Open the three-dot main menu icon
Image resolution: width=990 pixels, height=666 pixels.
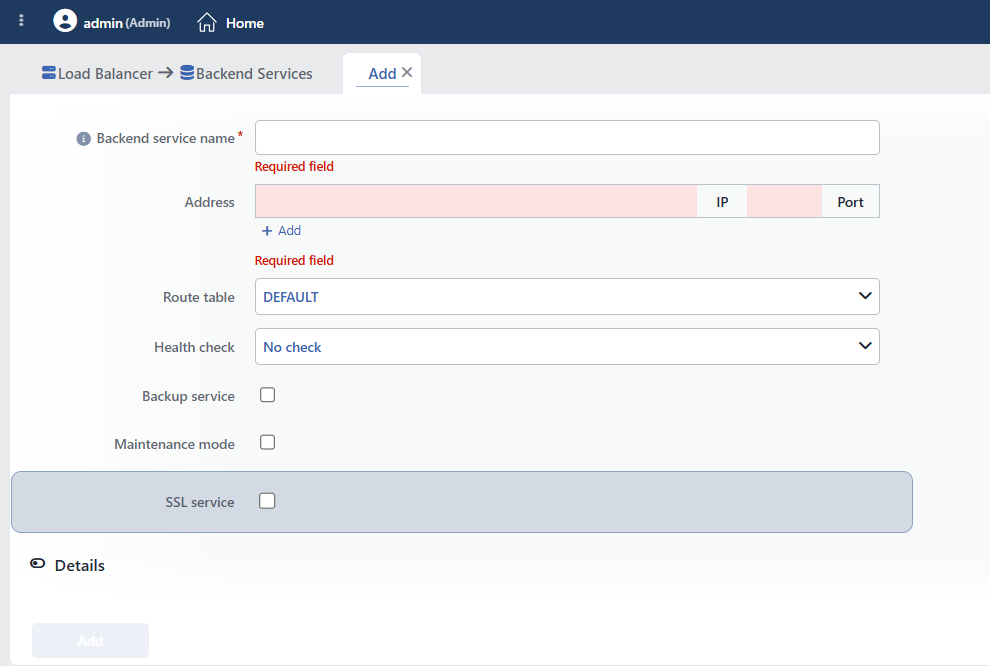point(21,21)
